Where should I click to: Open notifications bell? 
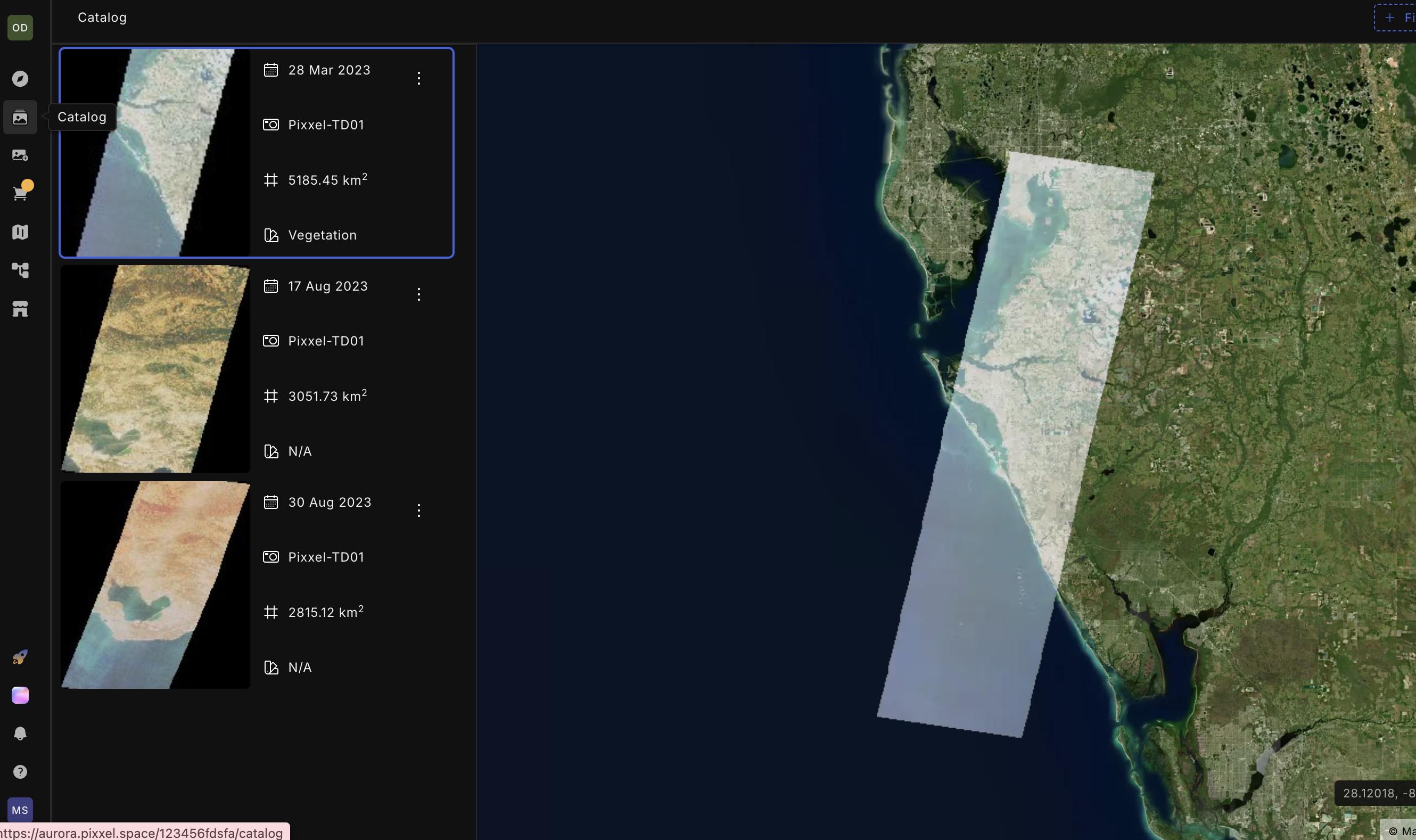[x=20, y=734]
